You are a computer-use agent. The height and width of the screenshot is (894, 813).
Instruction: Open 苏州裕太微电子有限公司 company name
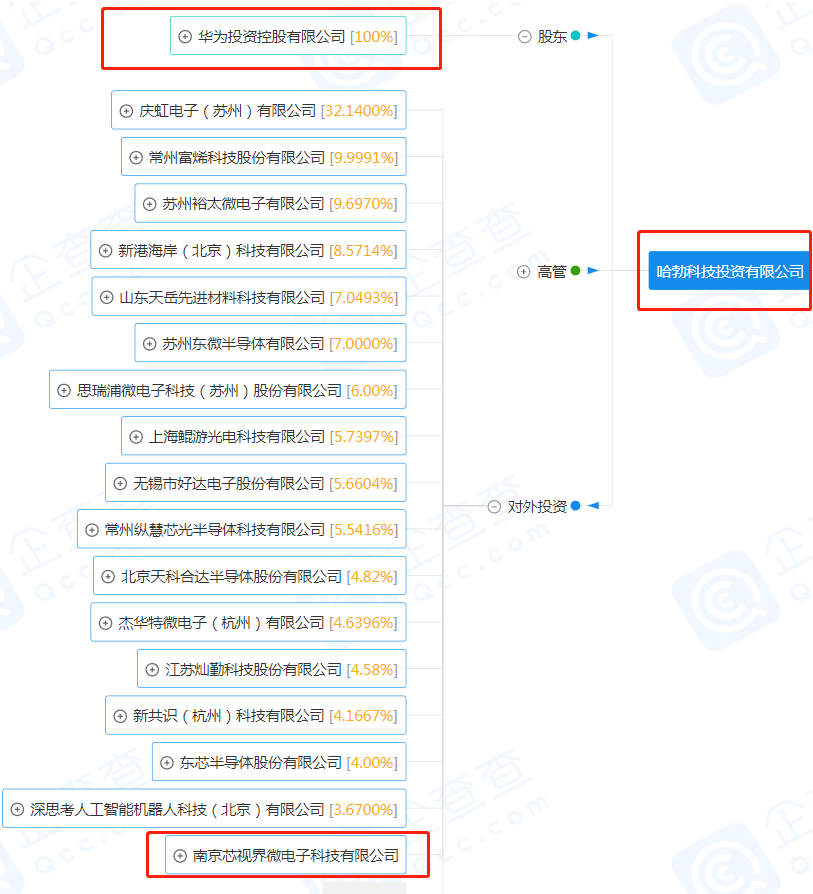[243, 204]
